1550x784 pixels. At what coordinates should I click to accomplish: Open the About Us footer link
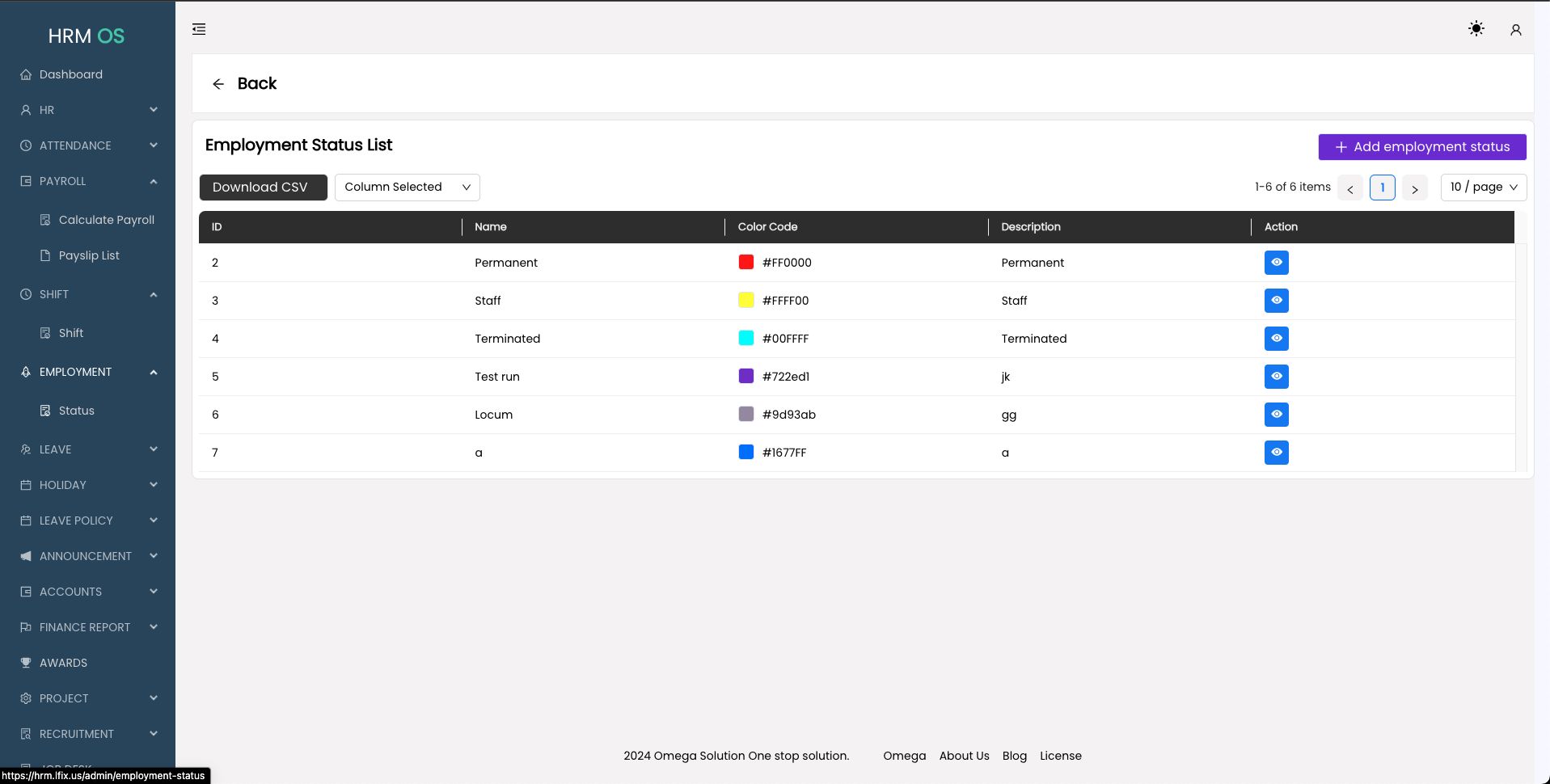[964, 757]
